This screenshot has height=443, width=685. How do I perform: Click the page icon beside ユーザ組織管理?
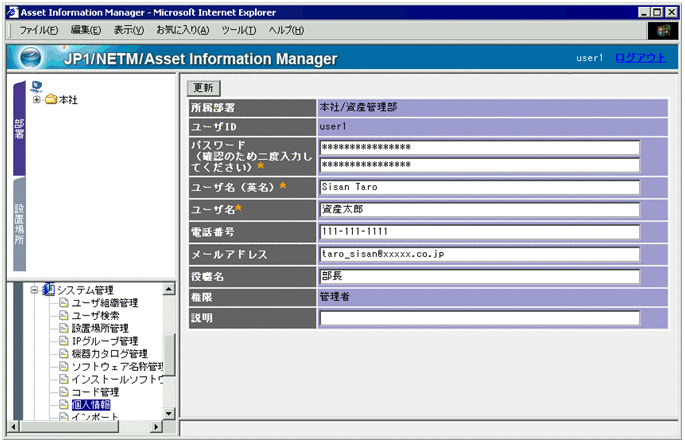(x=63, y=303)
